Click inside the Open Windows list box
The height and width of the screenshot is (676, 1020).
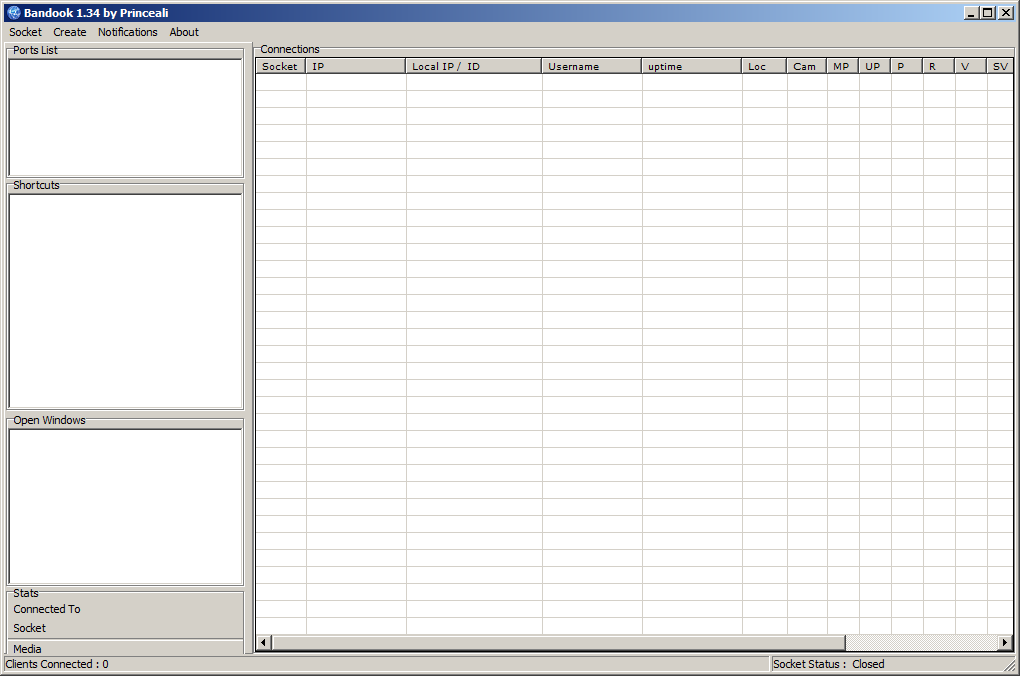click(x=125, y=506)
